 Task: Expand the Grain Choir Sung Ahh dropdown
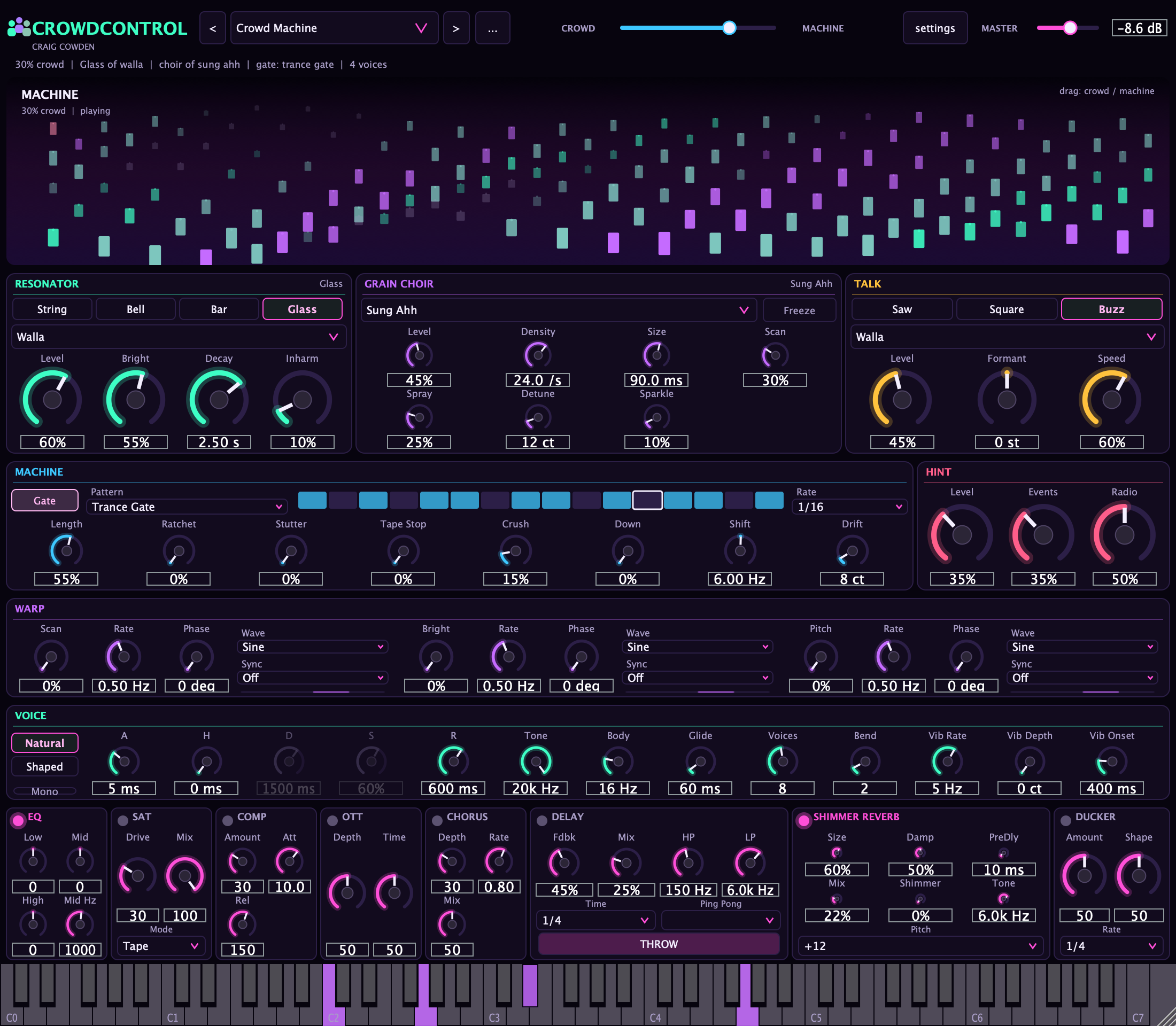559,310
